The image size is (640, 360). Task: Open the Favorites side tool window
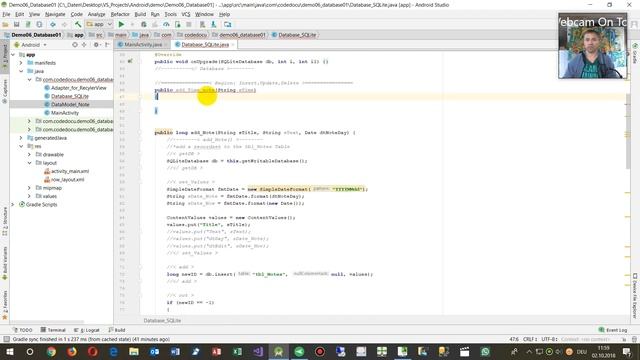pos(5,304)
